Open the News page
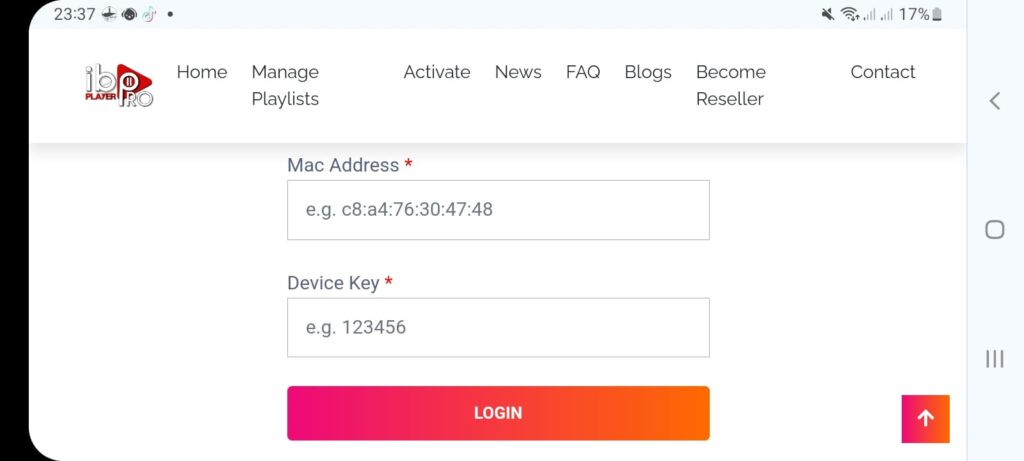This screenshot has height=461, width=1024. tap(518, 72)
